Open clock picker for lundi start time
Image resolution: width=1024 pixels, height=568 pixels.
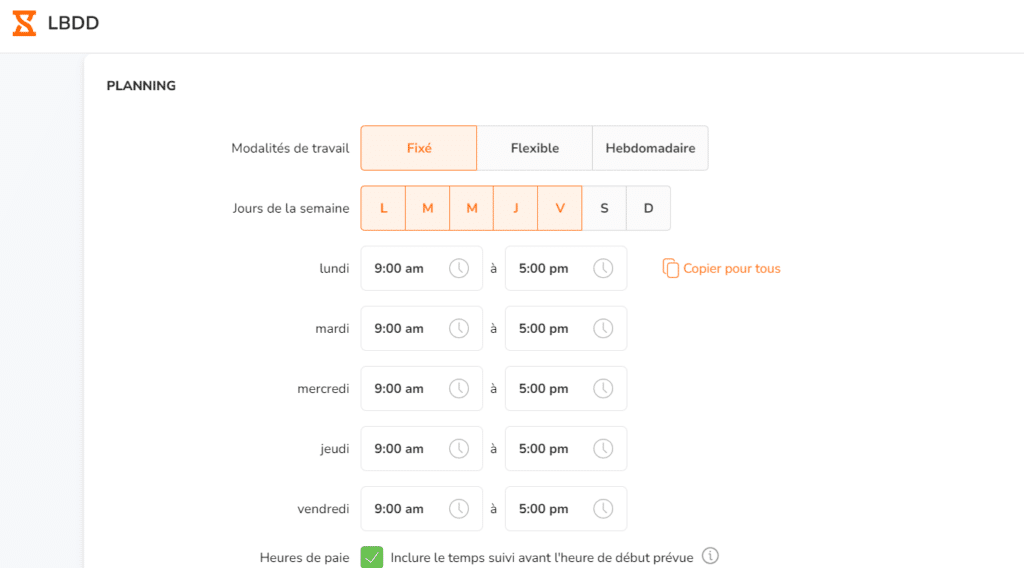pyautogui.click(x=458, y=268)
